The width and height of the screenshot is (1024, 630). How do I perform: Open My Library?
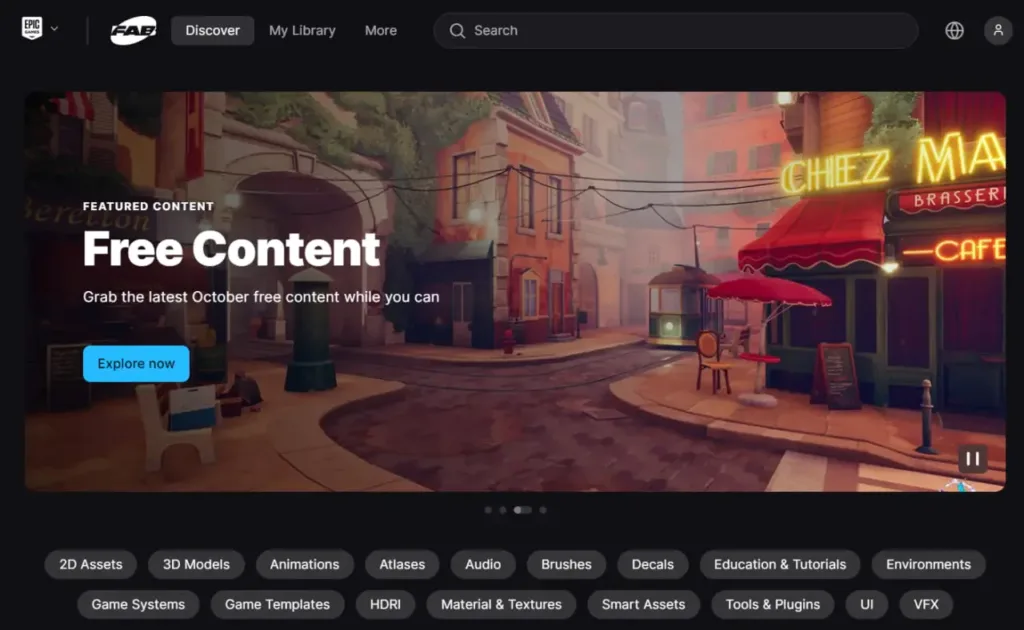[x=302, y=30]
